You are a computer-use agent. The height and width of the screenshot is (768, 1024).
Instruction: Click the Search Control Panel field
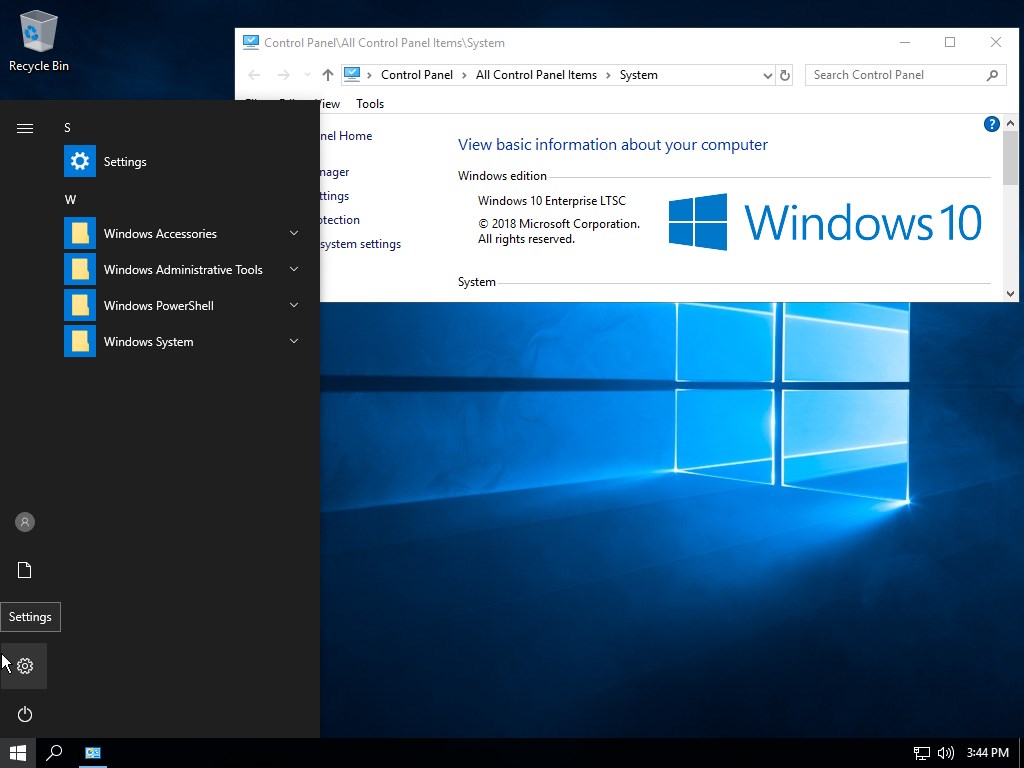895,75
